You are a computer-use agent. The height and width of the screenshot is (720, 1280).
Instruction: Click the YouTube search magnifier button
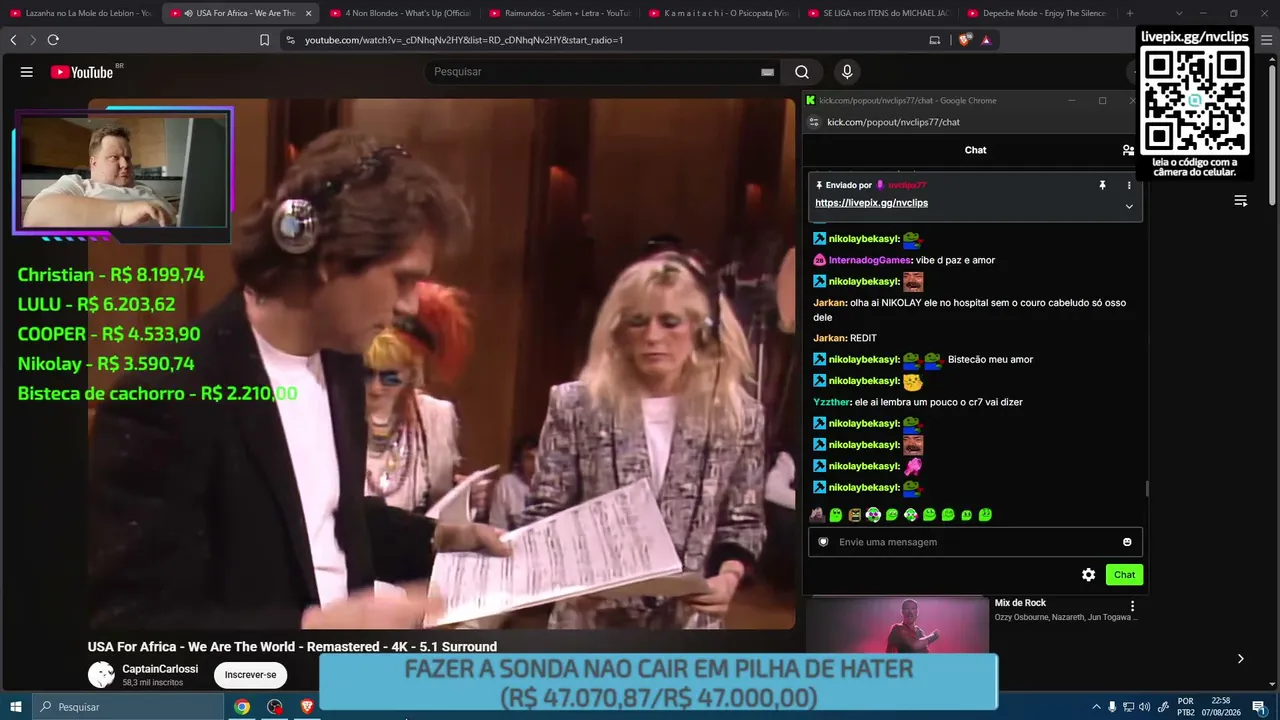click(802, 72)
